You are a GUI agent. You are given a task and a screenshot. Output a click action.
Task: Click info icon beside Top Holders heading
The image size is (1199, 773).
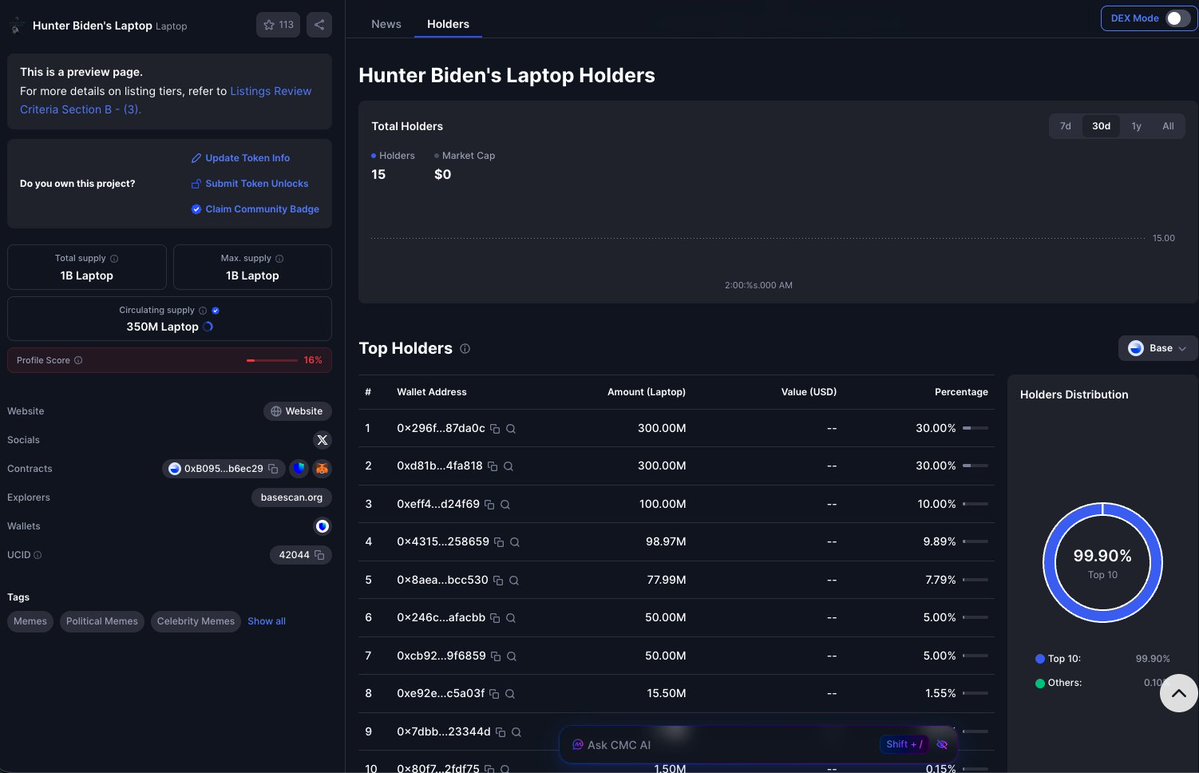pyautogui.click(x=465, y=349)
